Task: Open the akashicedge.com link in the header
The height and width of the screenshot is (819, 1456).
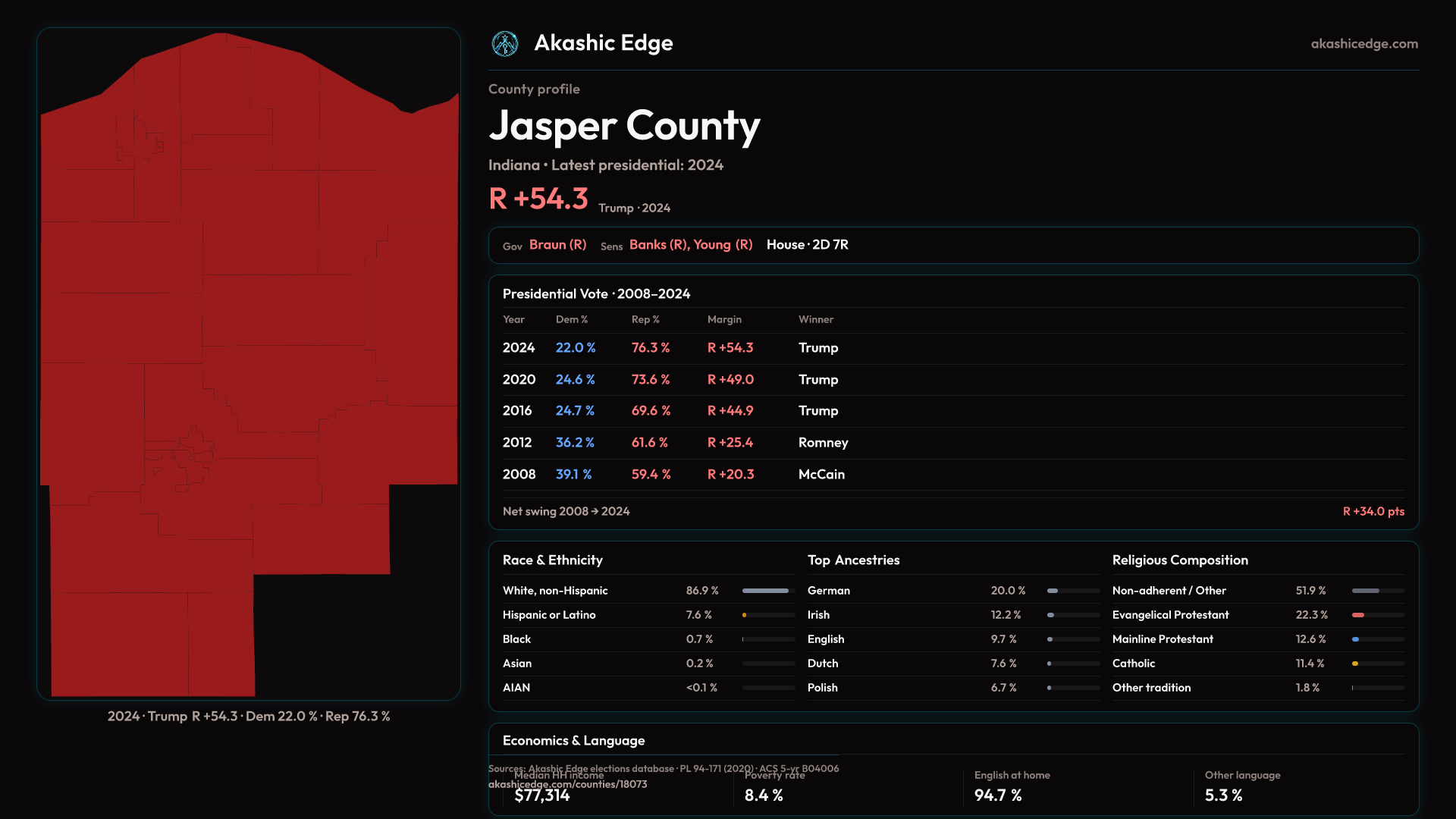Action: (1363, 44)
